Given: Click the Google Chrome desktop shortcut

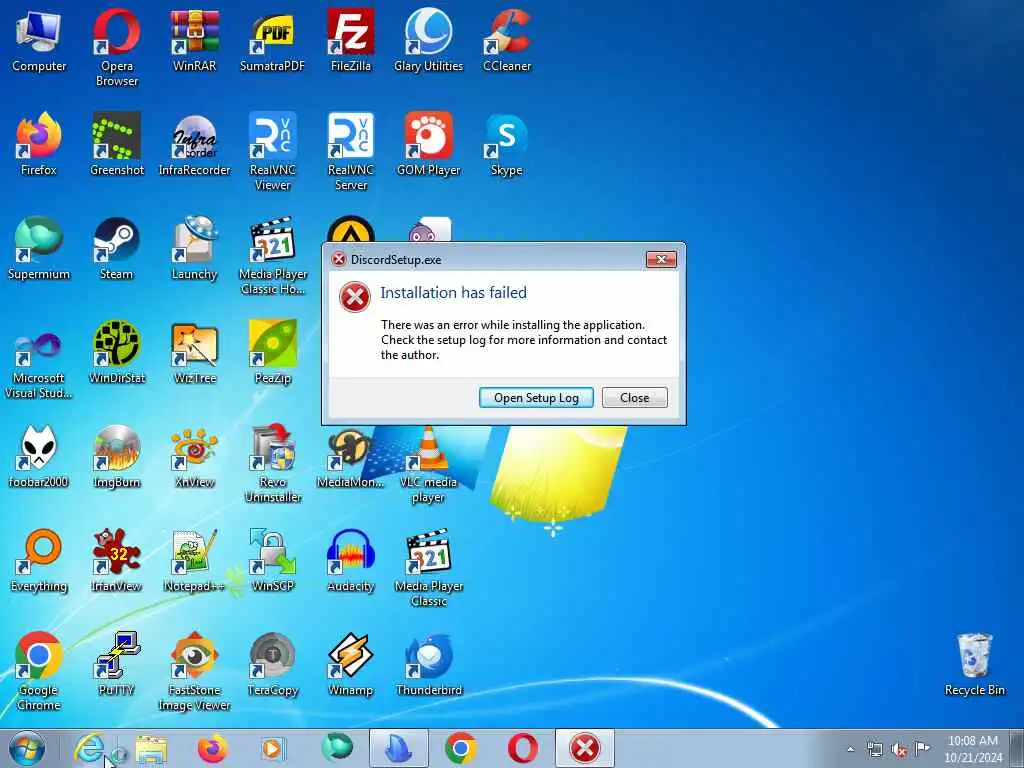Looking at the screenshot, I should coord(39,671).
